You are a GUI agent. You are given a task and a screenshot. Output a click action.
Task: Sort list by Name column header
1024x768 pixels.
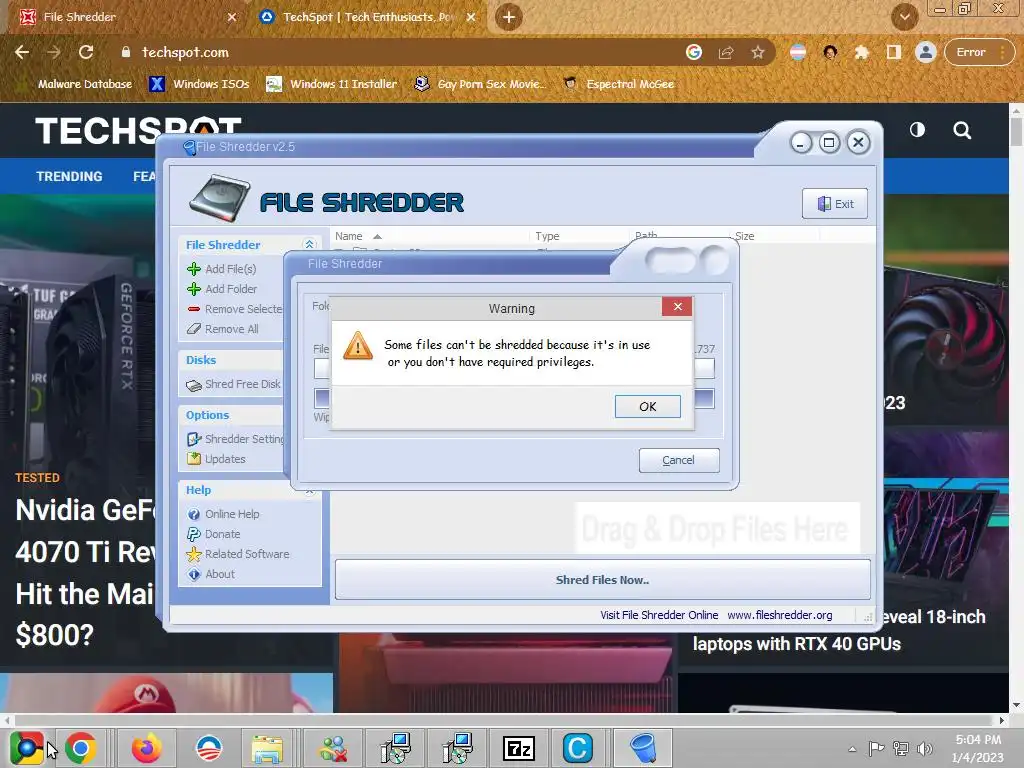[349, 236]
